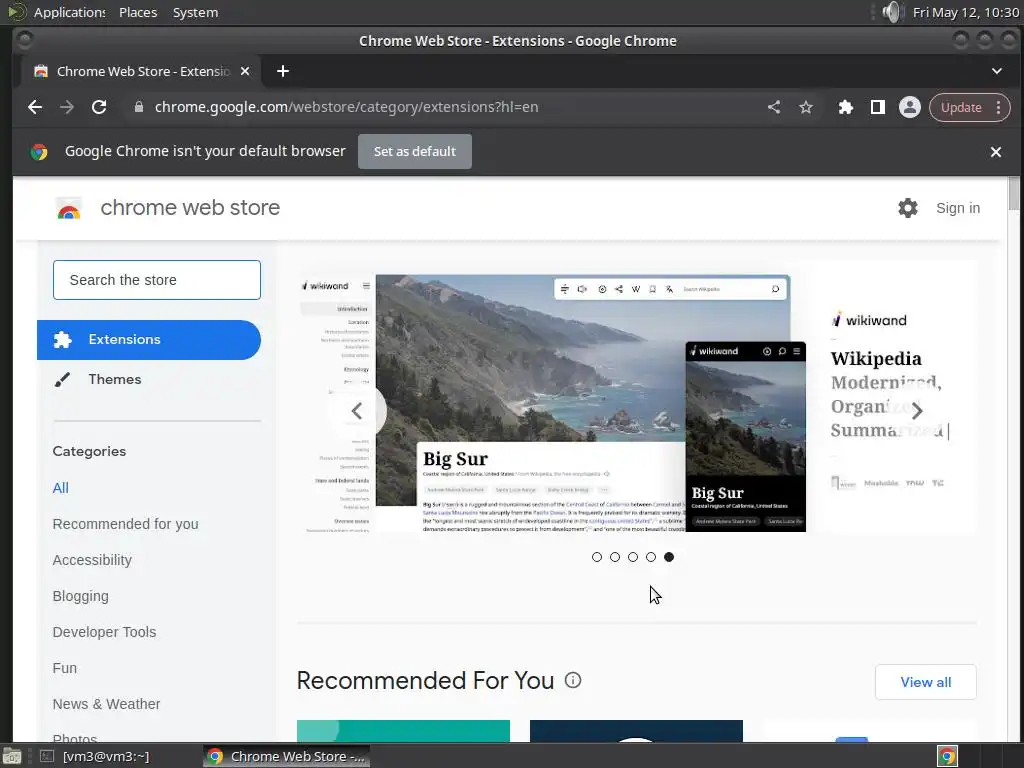Image resolution: width=1024 pixels, height=768 pixels.
Task: Switch to the Themes section
Action: pyautogui.click(x=114, y=379)
